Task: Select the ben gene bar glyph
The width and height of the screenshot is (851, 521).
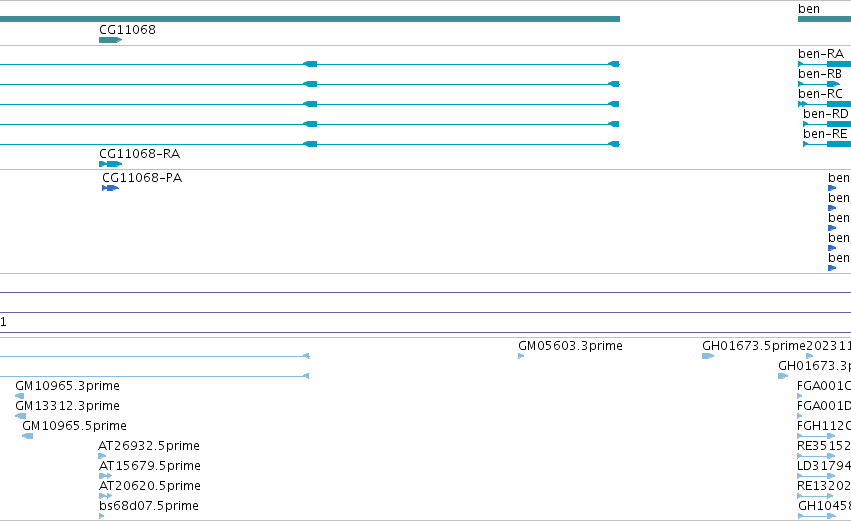Action: 824,19
